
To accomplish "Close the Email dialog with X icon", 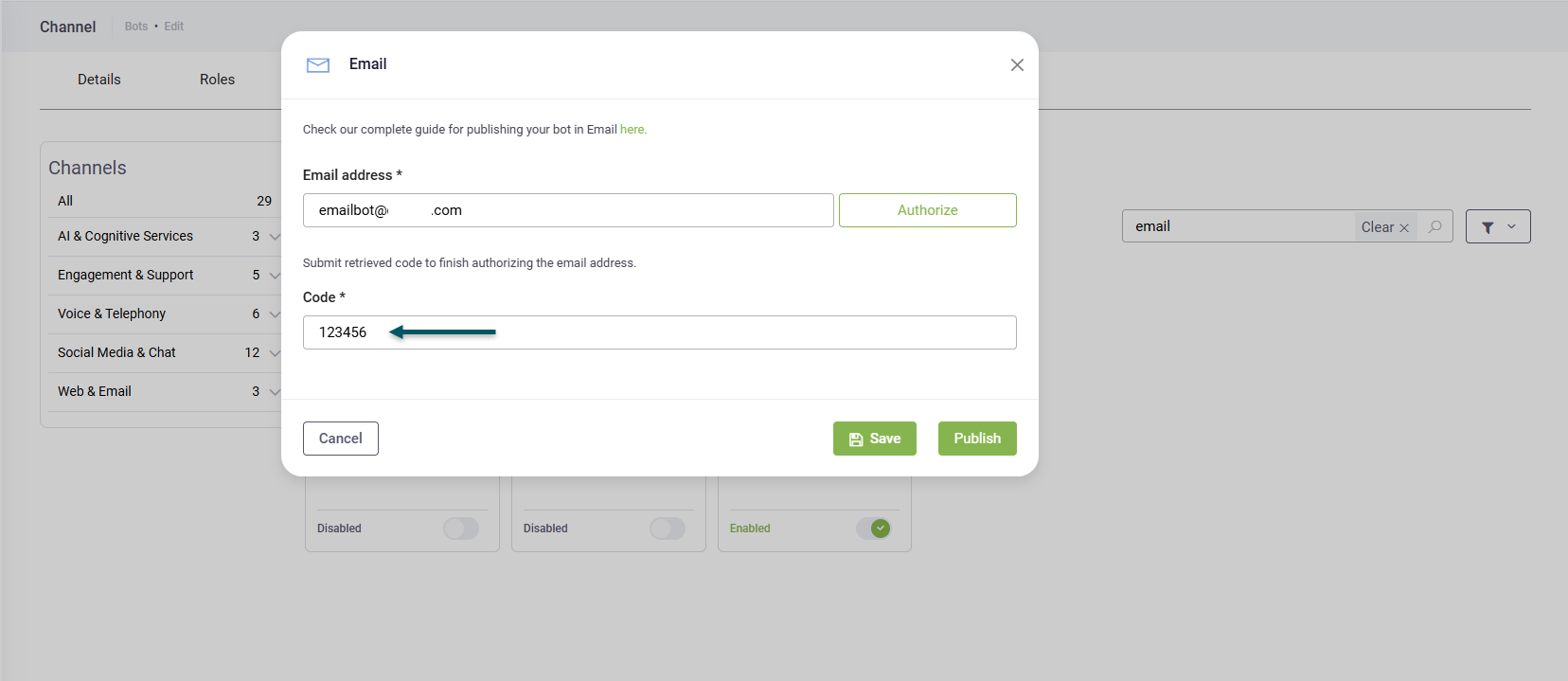I will (x=1017, y=65).
